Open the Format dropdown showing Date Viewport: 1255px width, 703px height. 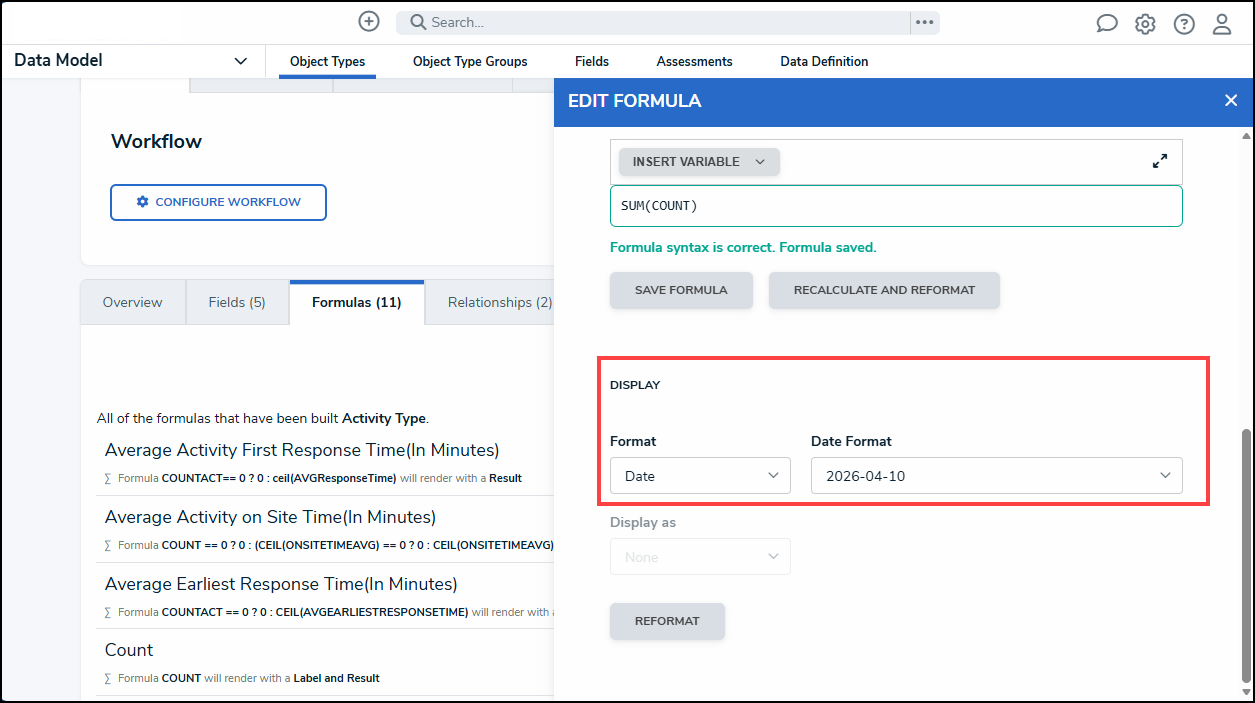coord(700,476)
